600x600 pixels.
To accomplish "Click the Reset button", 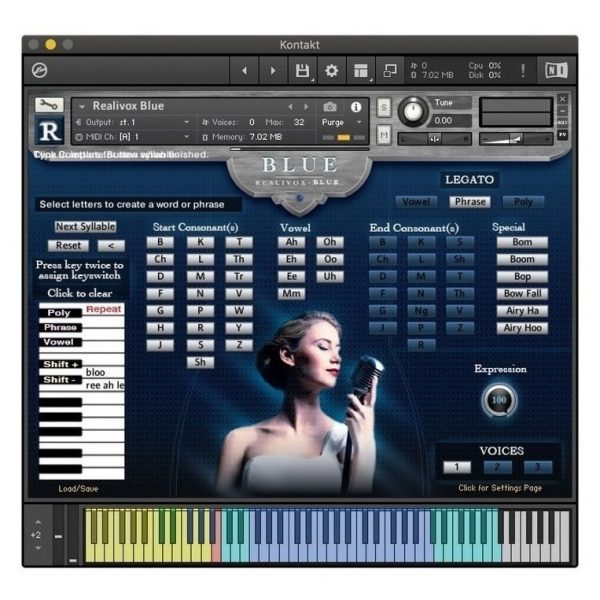I will pos(68,245).
